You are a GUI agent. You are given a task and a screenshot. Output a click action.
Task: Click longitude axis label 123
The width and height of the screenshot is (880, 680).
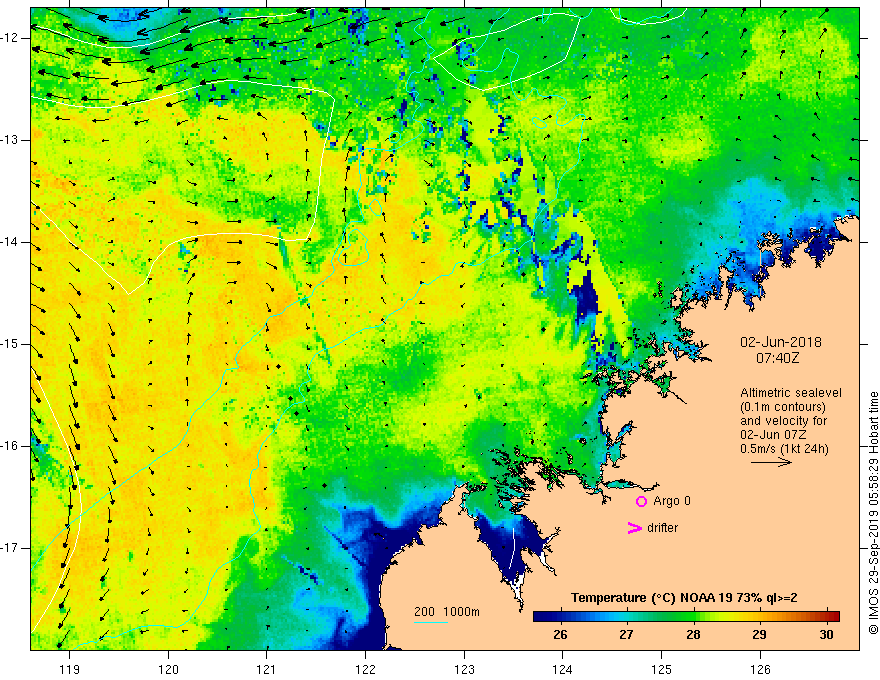464,669
